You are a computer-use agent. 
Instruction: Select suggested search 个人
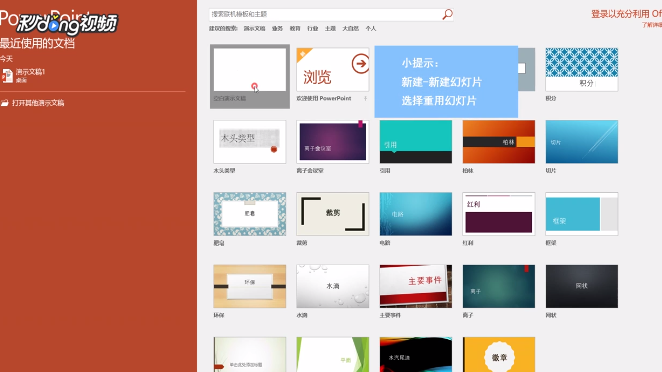pos(371,28)
